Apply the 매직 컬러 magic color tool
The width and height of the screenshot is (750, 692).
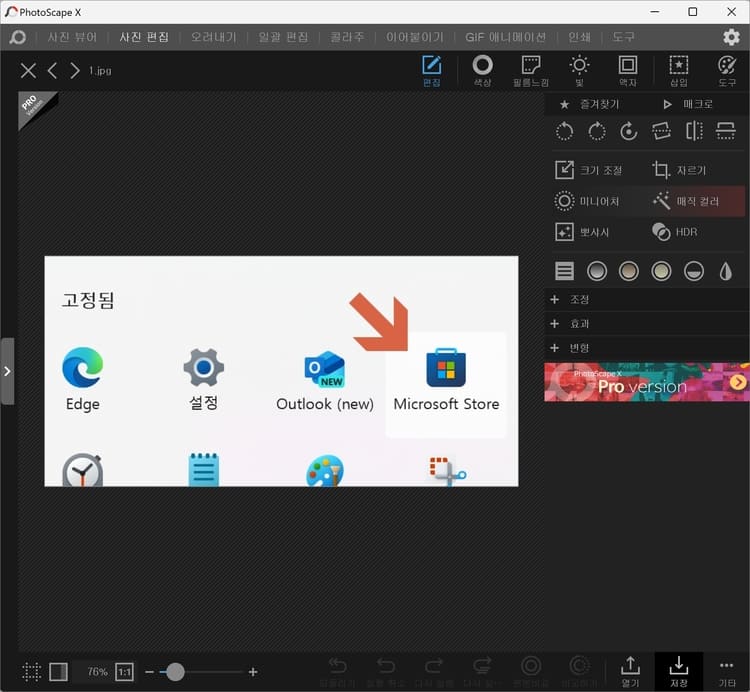(x=686, y=201)
